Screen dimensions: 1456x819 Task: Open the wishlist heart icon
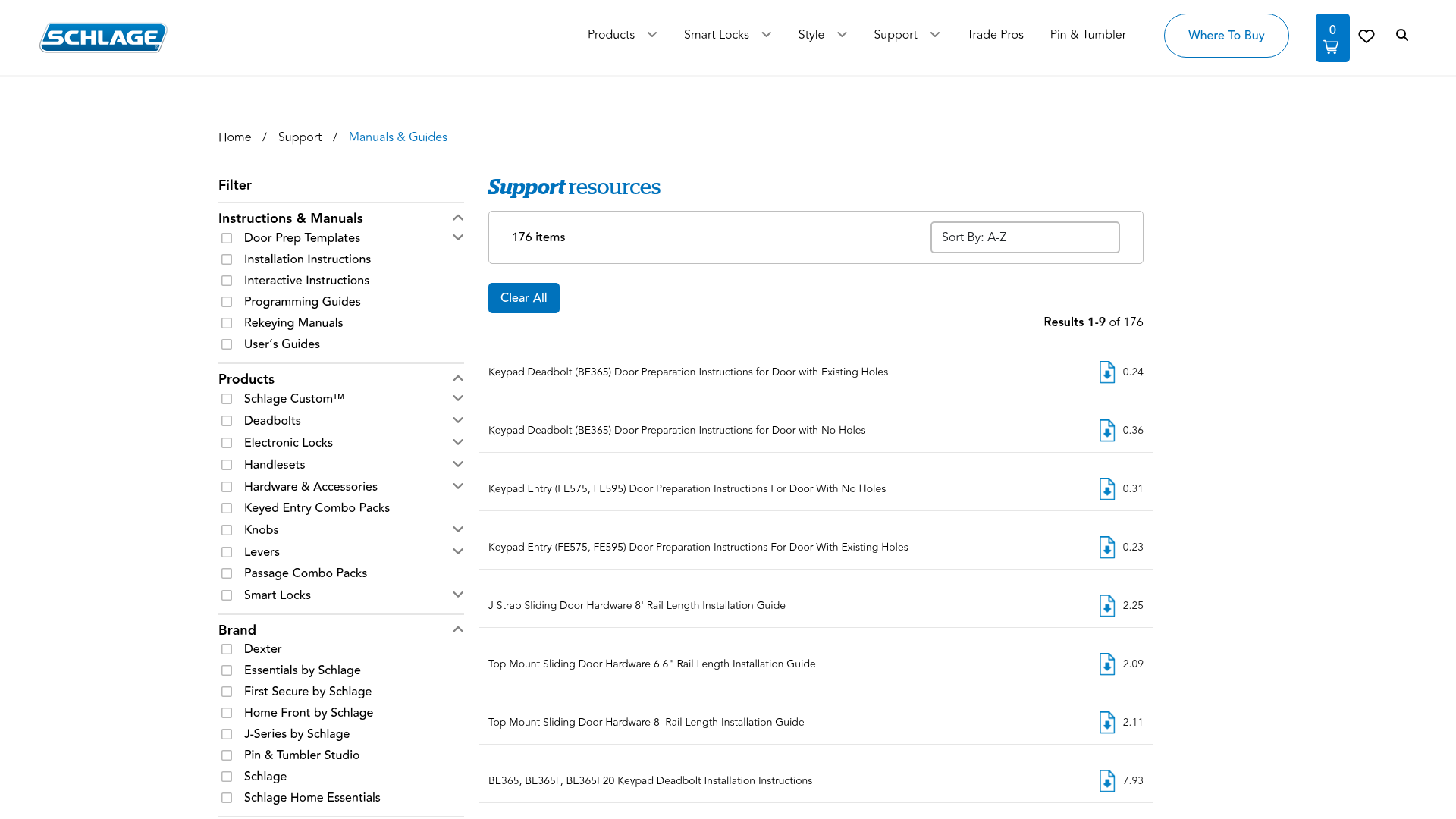1367,36
